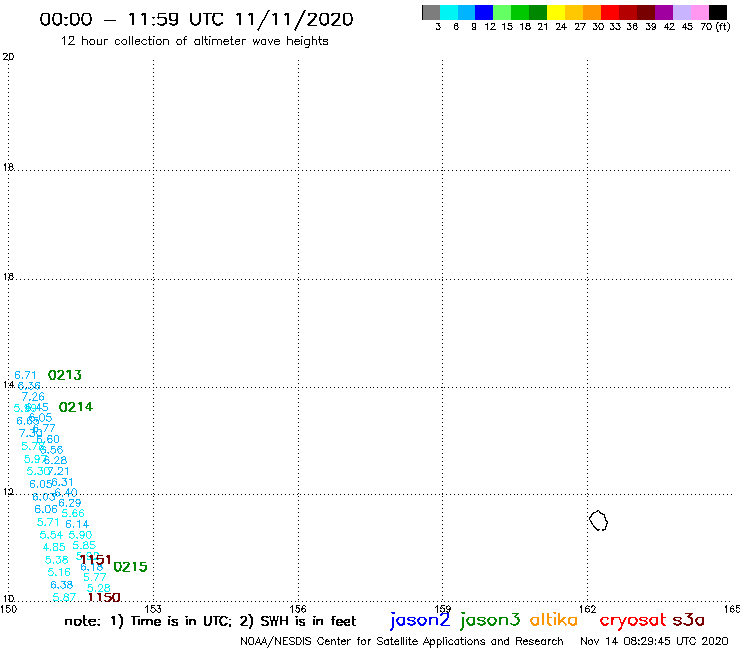Select the dark blue color bar swatch
Viewport: 740px width, 650px height.
point(484,12)
